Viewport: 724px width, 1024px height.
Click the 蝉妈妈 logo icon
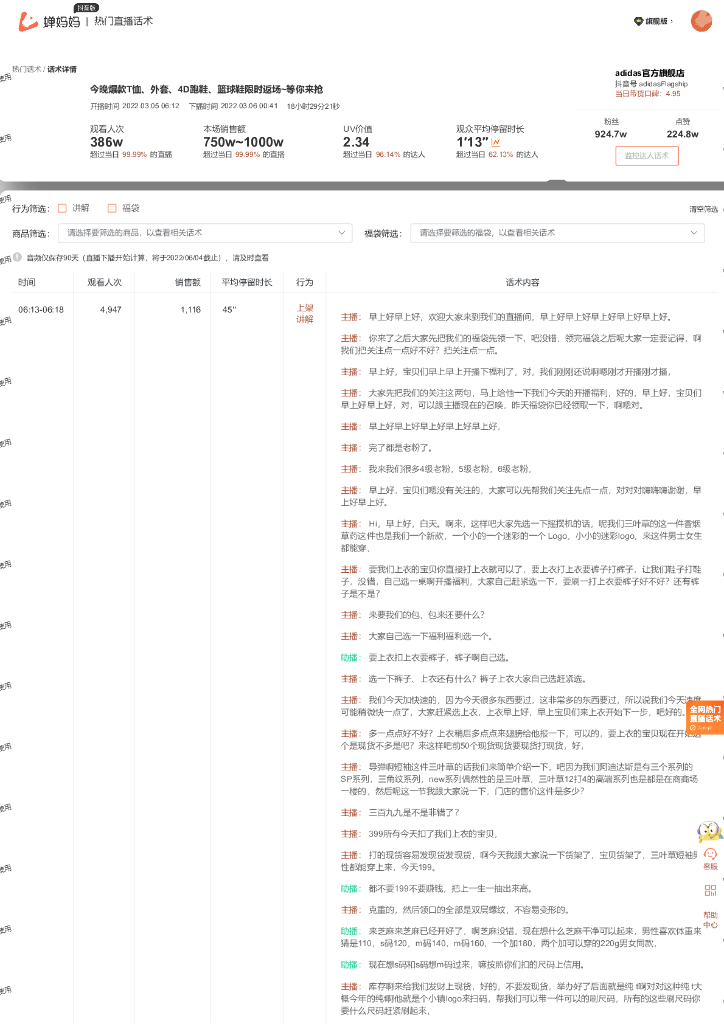pyautogui.click(x=28, y=22)
